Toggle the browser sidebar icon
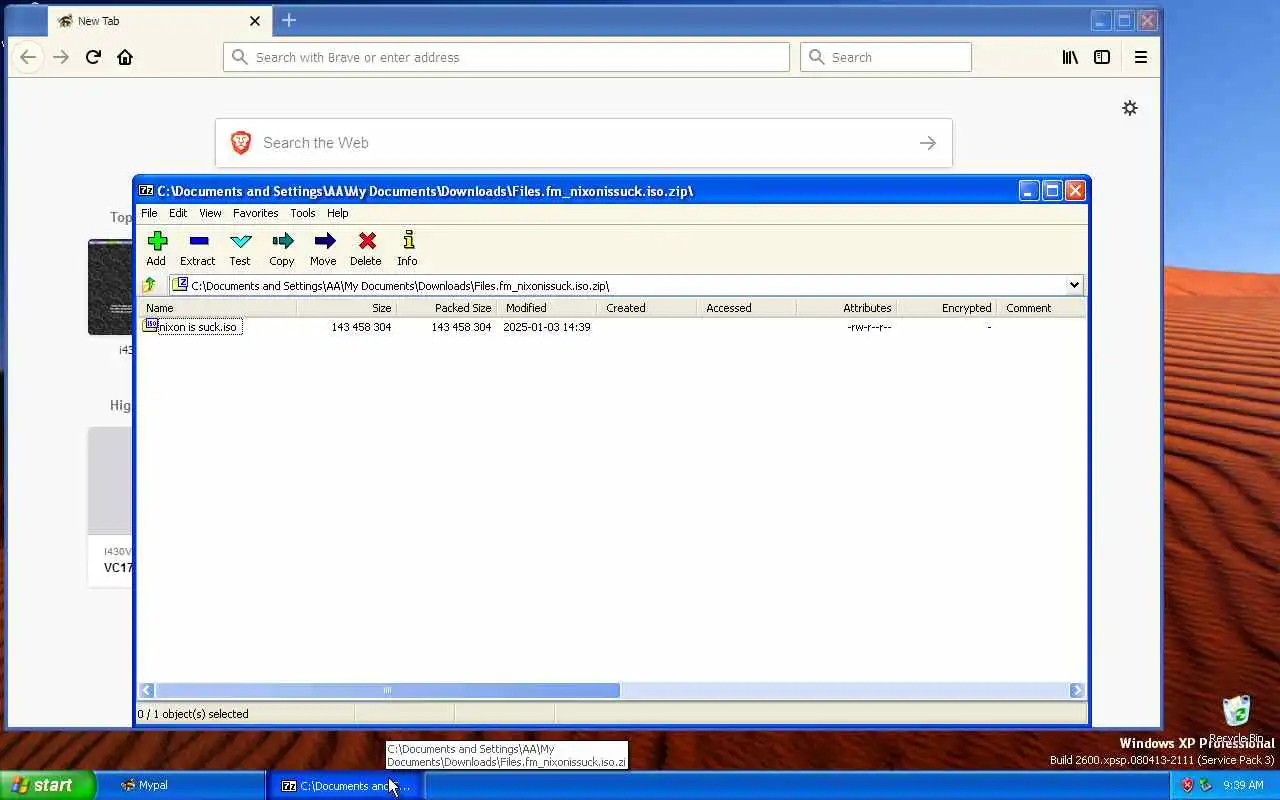 [1102, 57]
